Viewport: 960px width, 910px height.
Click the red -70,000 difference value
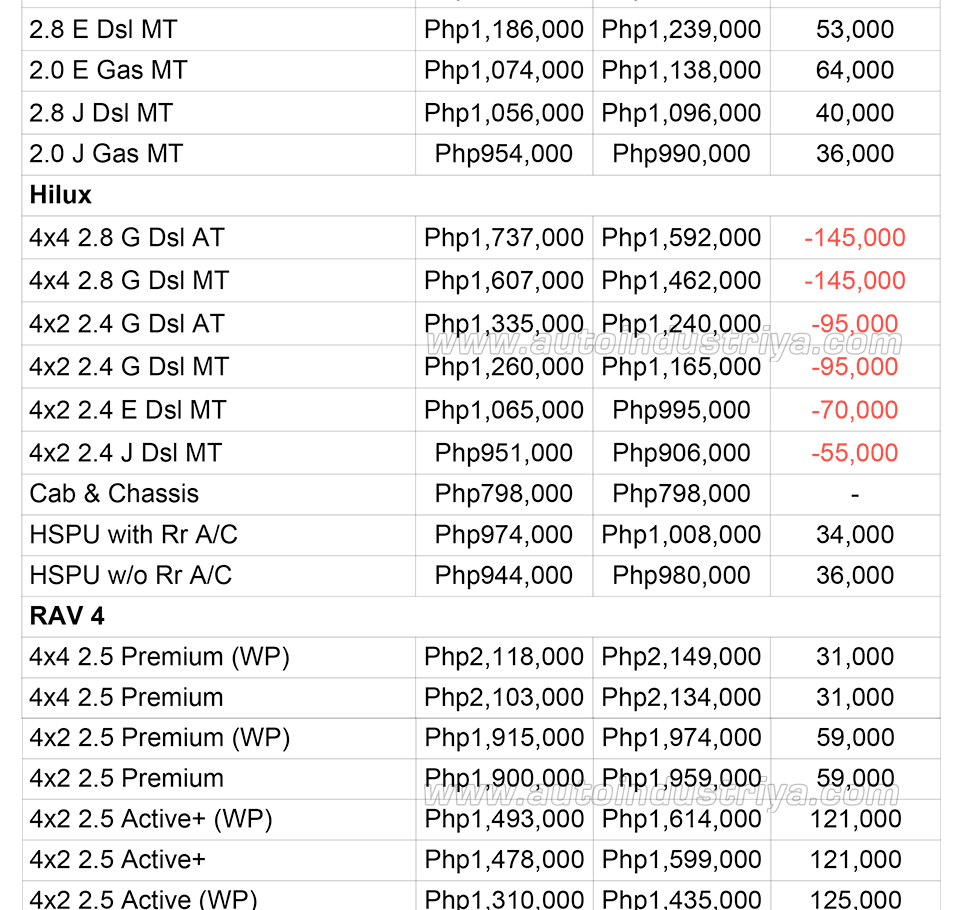point(854,410)
